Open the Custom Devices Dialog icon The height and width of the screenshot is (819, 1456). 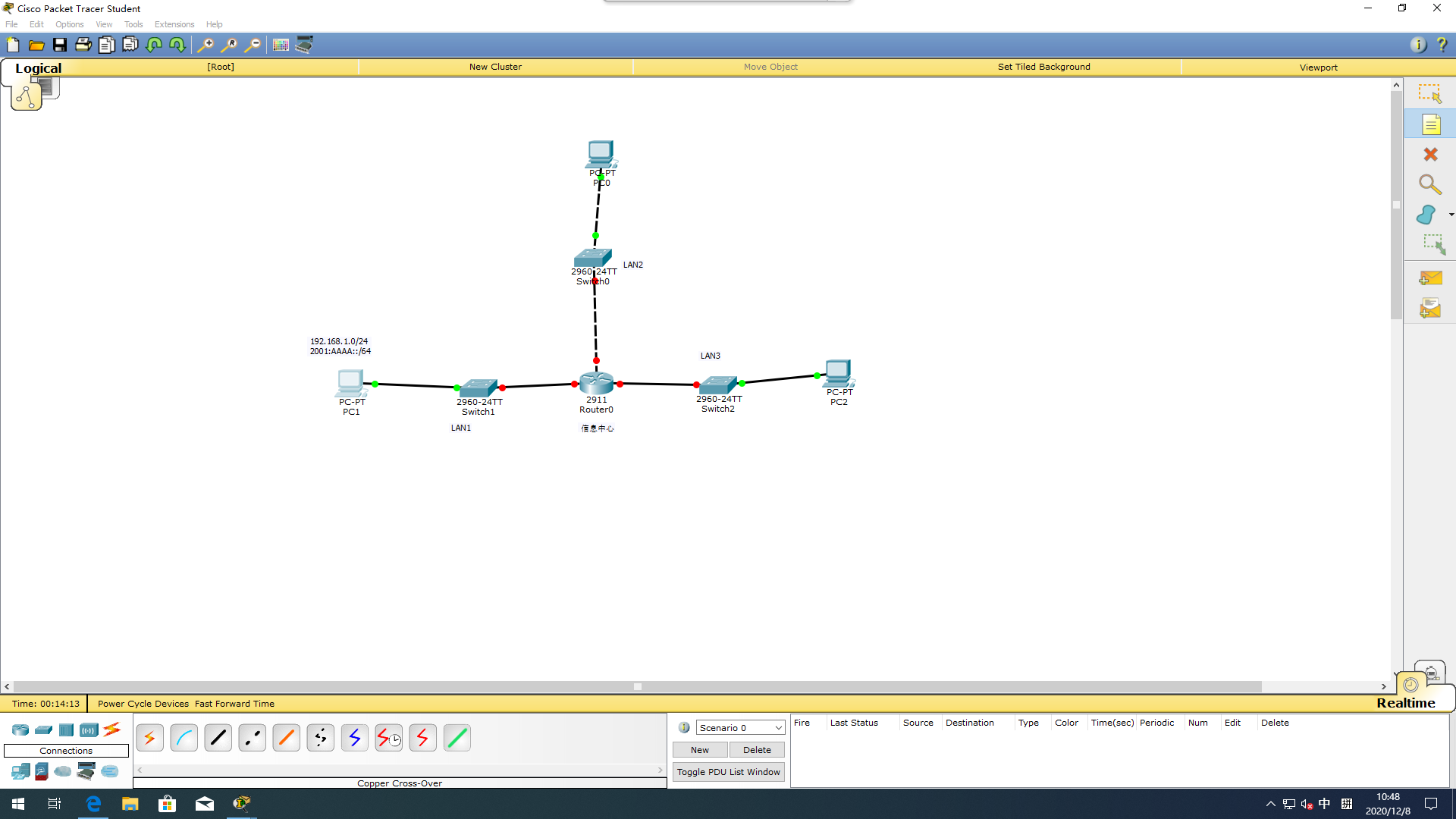(304, 45)
